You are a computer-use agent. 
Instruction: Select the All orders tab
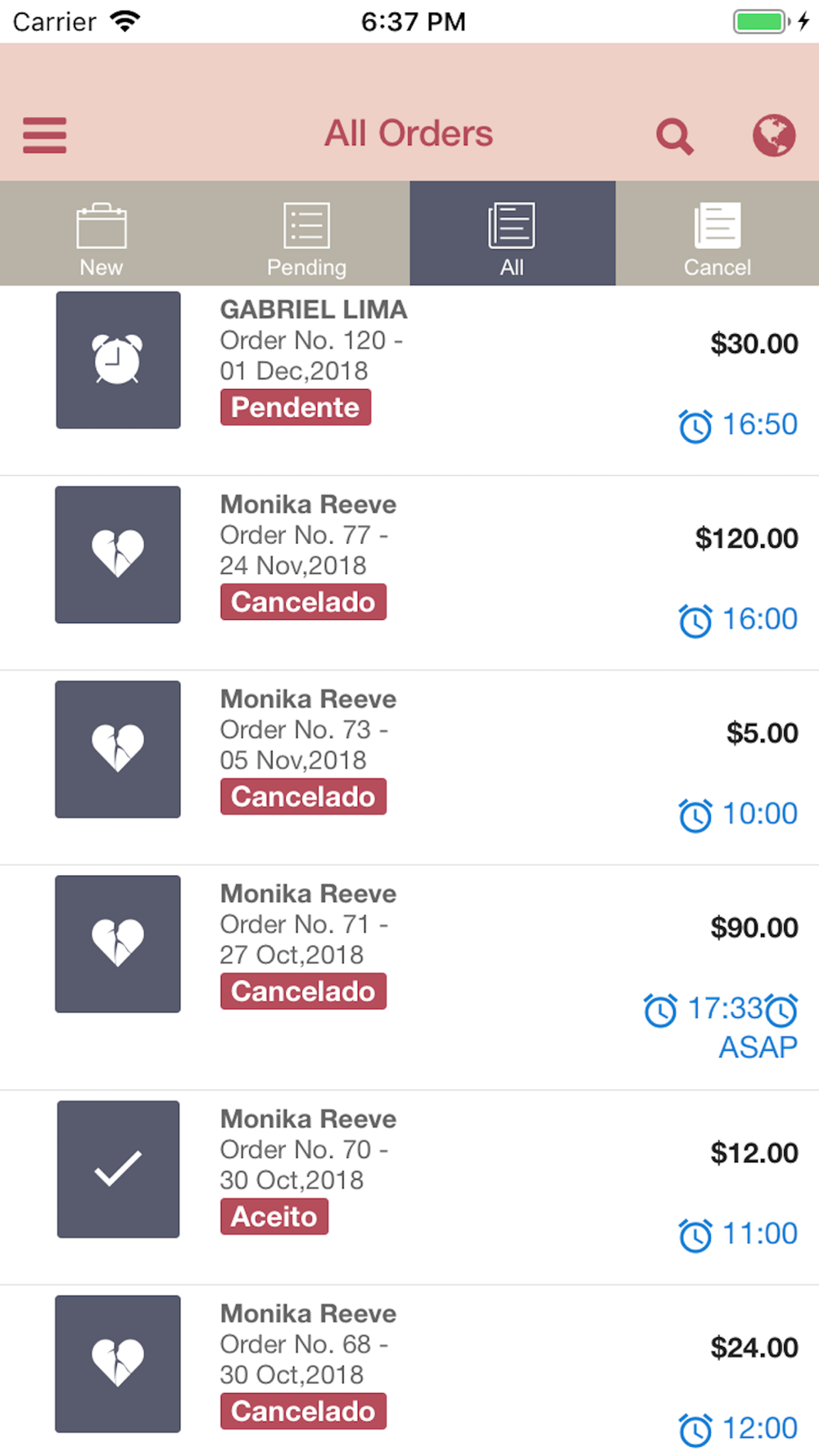click(513, 233)
